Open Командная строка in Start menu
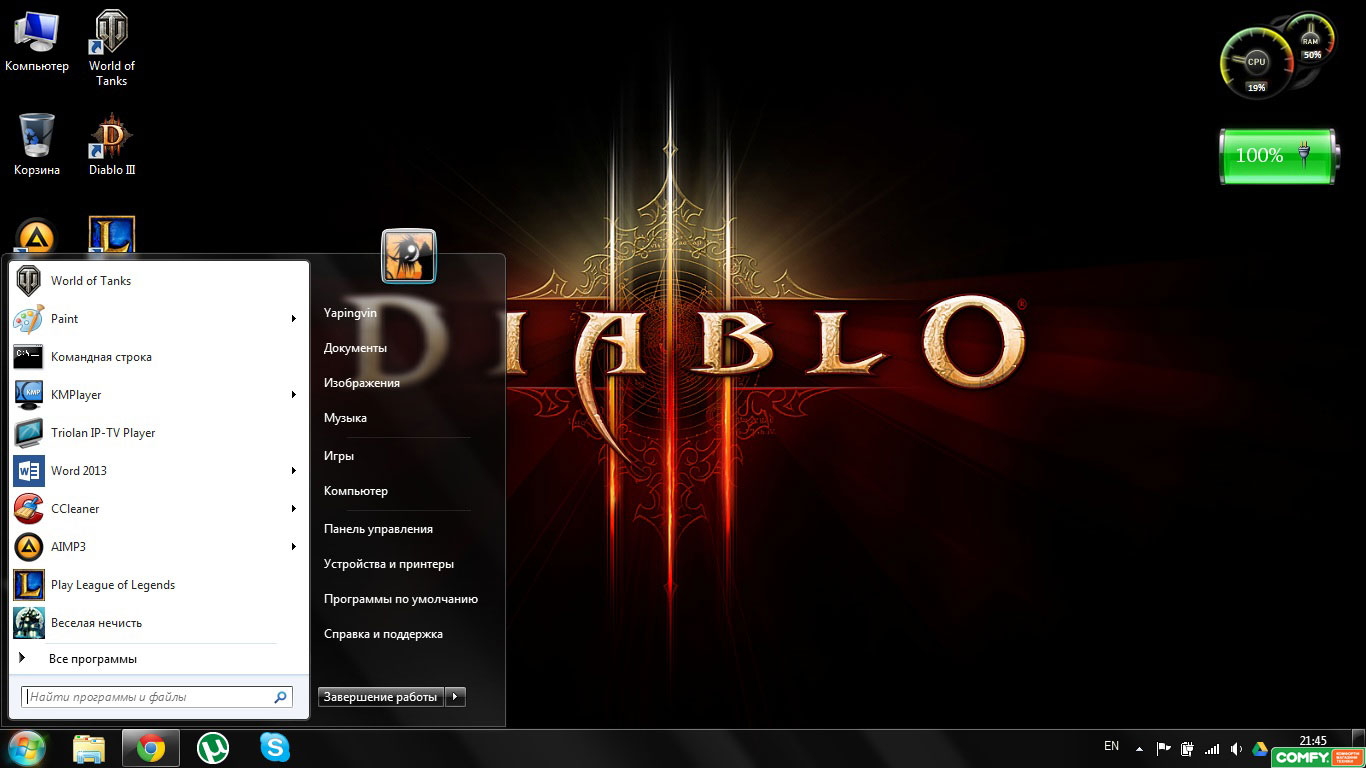1366x768 pixels. pos(158,357)
